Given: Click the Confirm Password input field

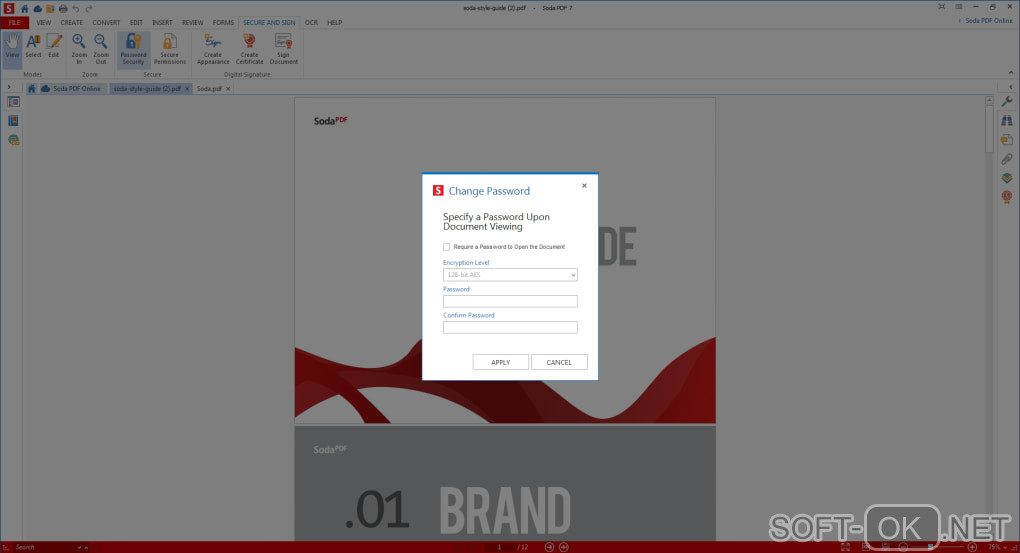Looking at the screenshot, I should (510, 327).
